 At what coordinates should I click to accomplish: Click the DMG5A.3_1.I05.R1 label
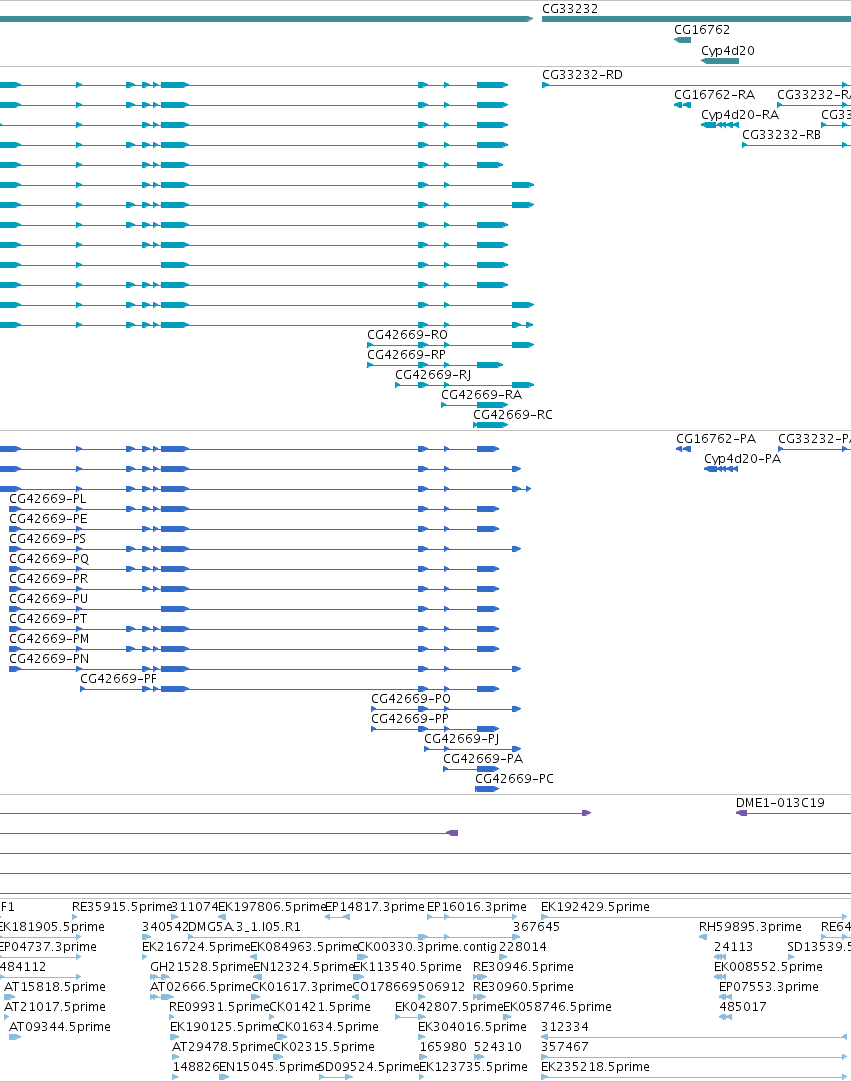[x=244, y=927]
